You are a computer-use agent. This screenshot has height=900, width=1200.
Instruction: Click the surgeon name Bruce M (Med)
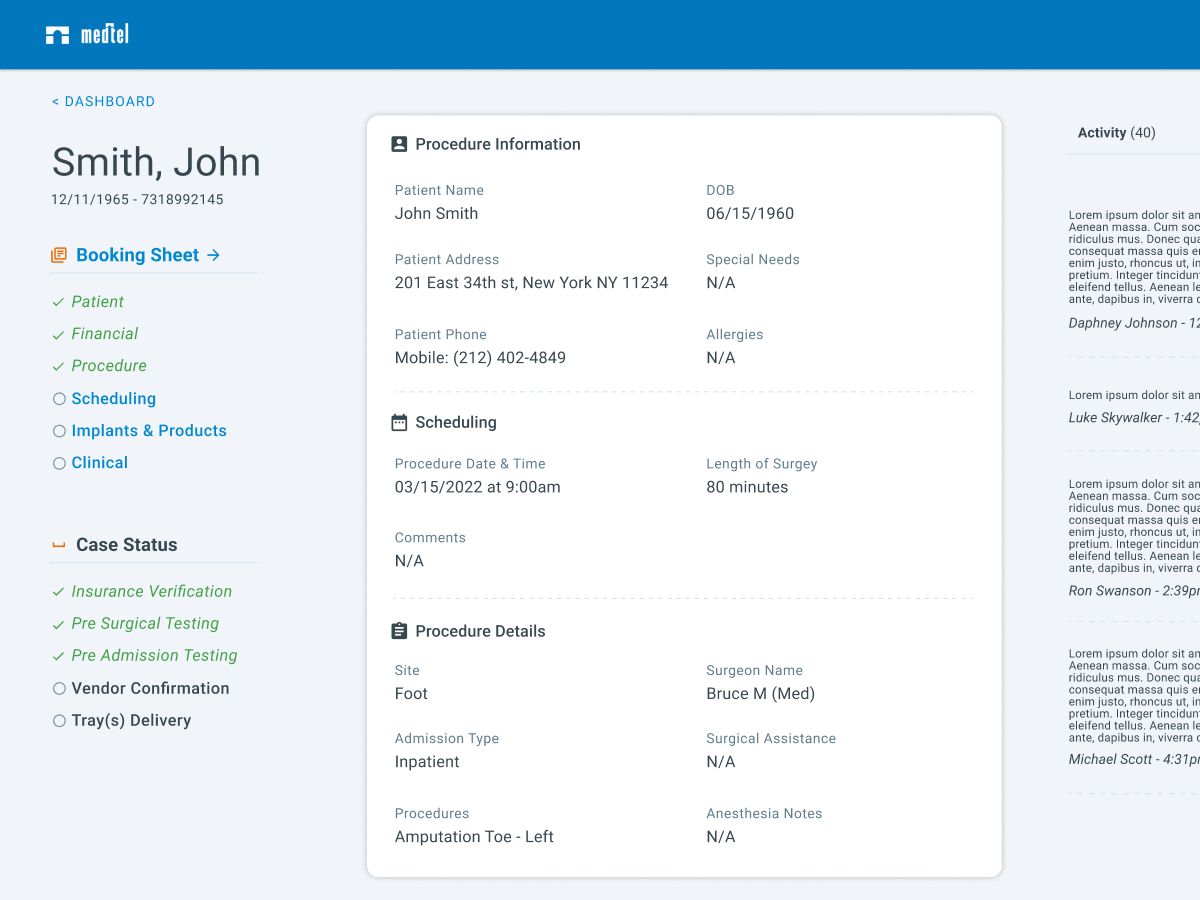tap(760, 694)
